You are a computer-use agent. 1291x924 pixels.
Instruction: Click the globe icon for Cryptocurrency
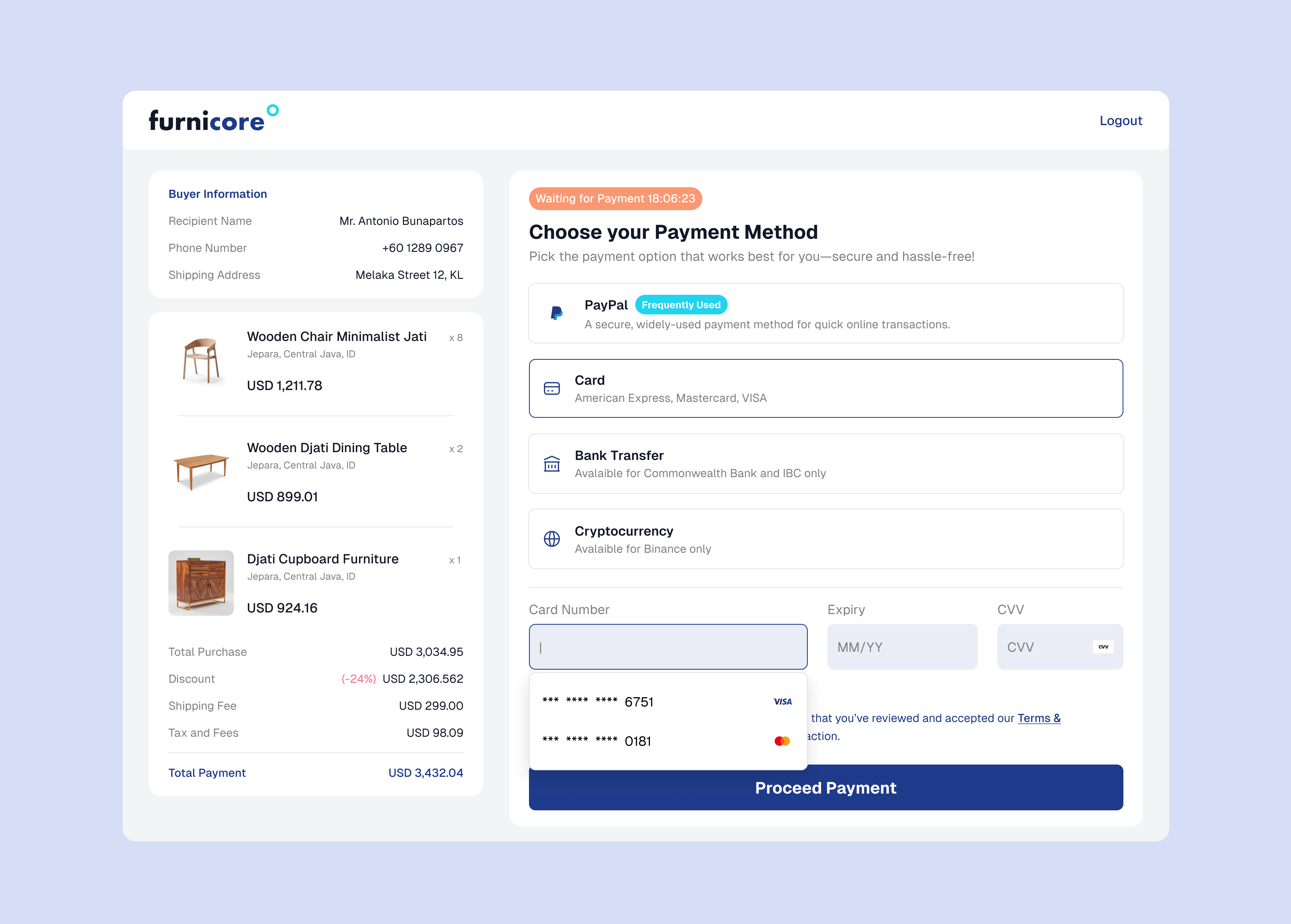click(x=552, y=539)
